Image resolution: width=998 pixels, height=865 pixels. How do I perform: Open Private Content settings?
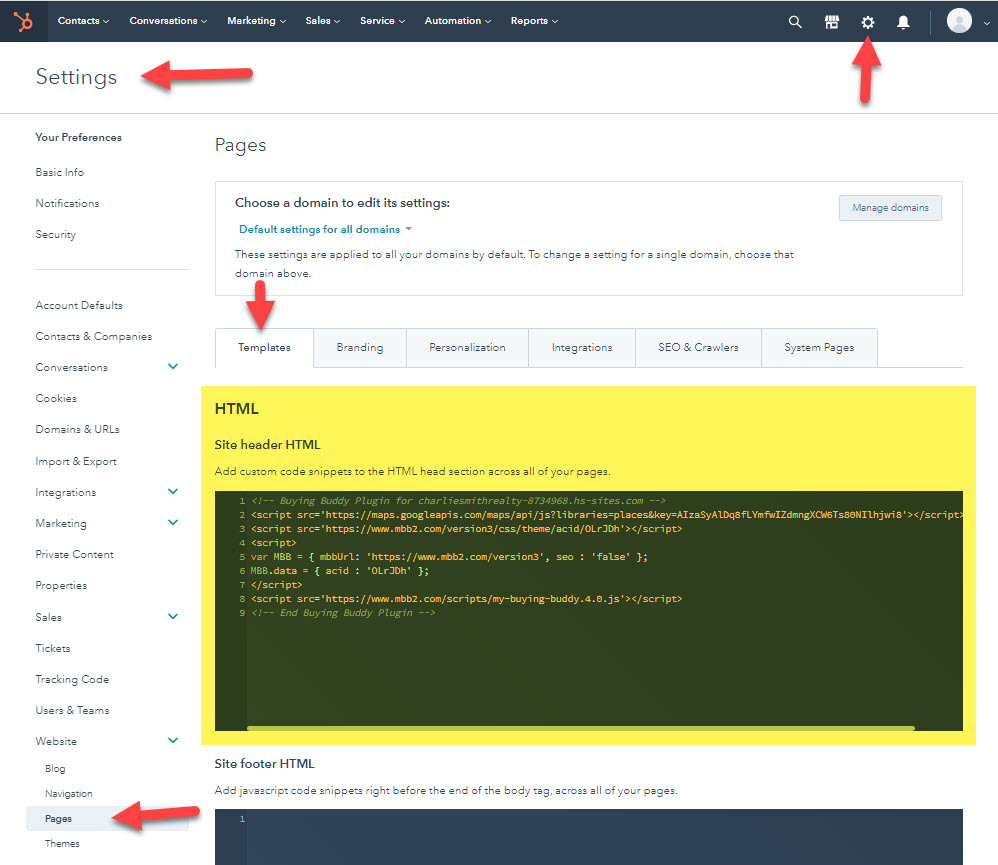74,554
